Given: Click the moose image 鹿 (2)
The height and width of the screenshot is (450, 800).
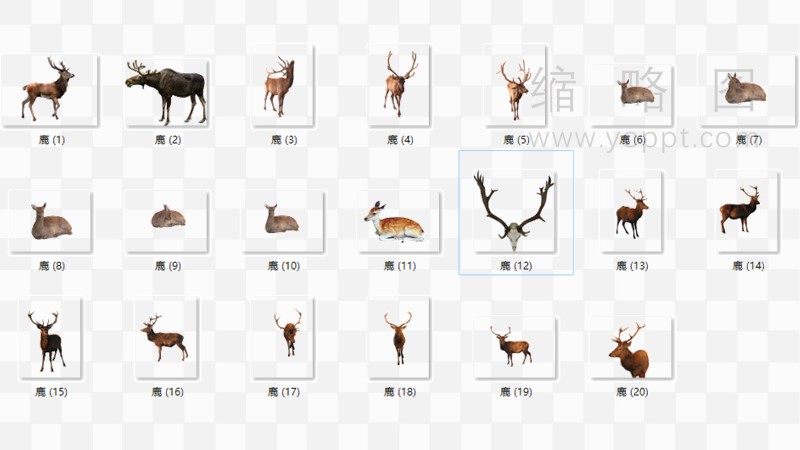Looking at the screenshot, I should [165, 91].
